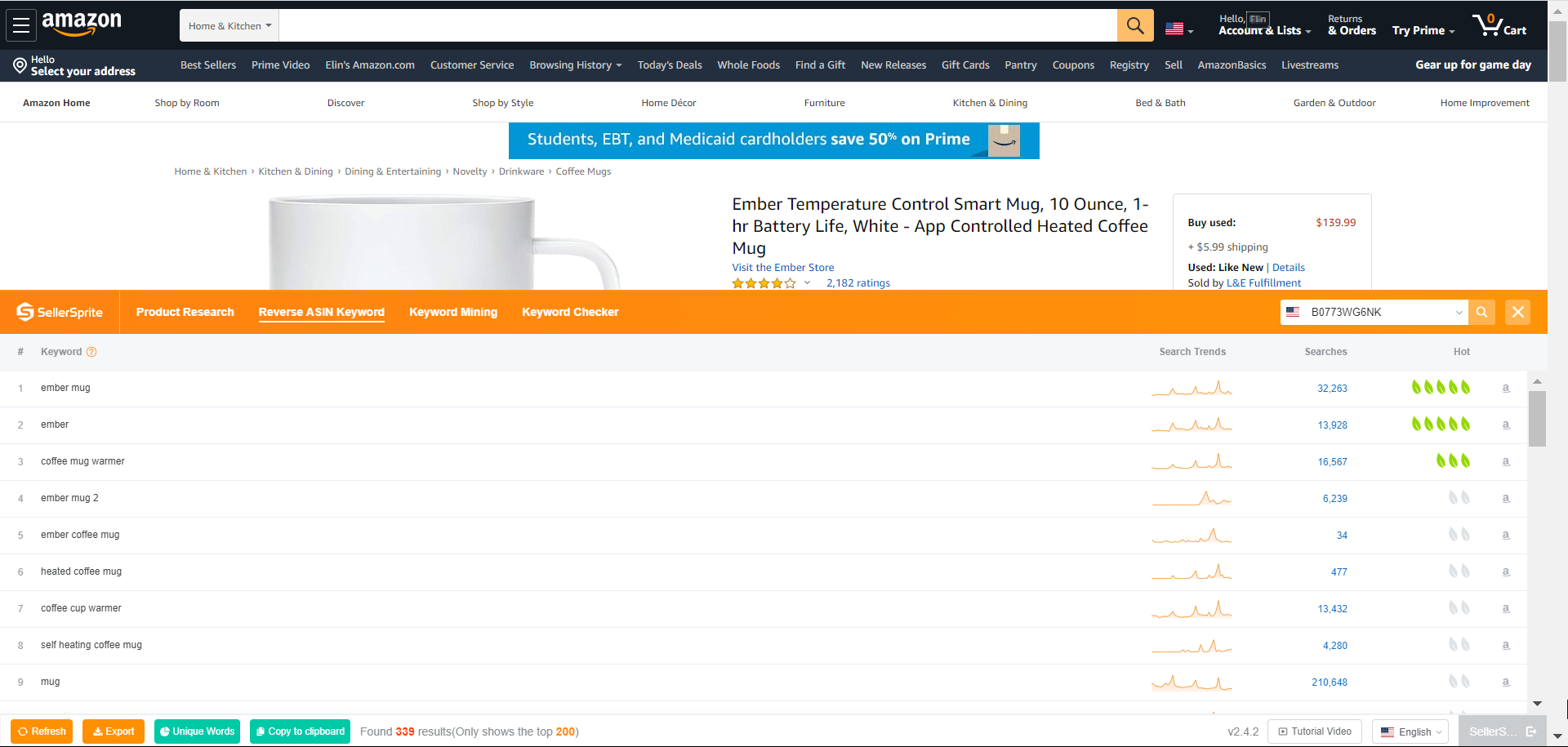Click Amazon icon for heated coffee mug
1568x747 pixels.
coord(1506,572)
